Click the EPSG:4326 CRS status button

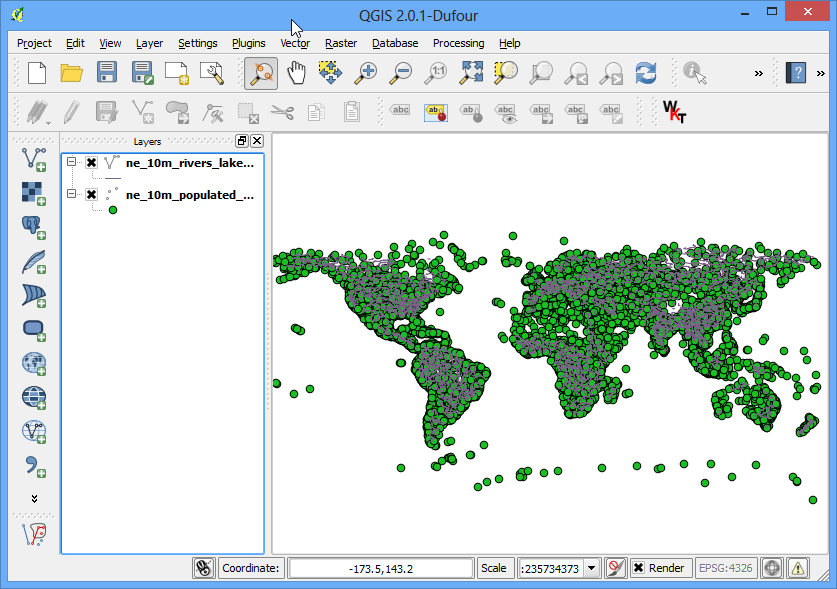click(725, 568)
